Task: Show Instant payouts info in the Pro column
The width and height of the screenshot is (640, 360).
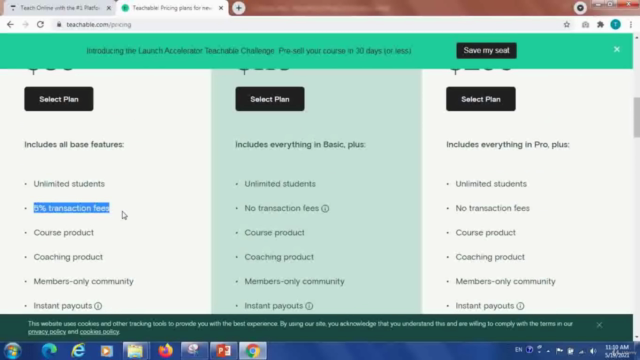Action: pos(309,306)
